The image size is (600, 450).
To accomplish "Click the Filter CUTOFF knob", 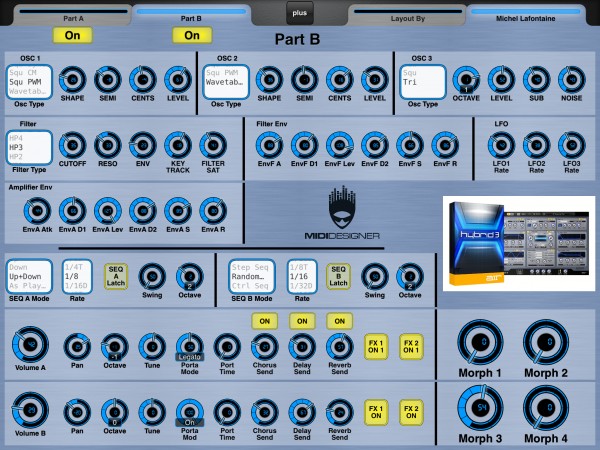I will 72,145.
